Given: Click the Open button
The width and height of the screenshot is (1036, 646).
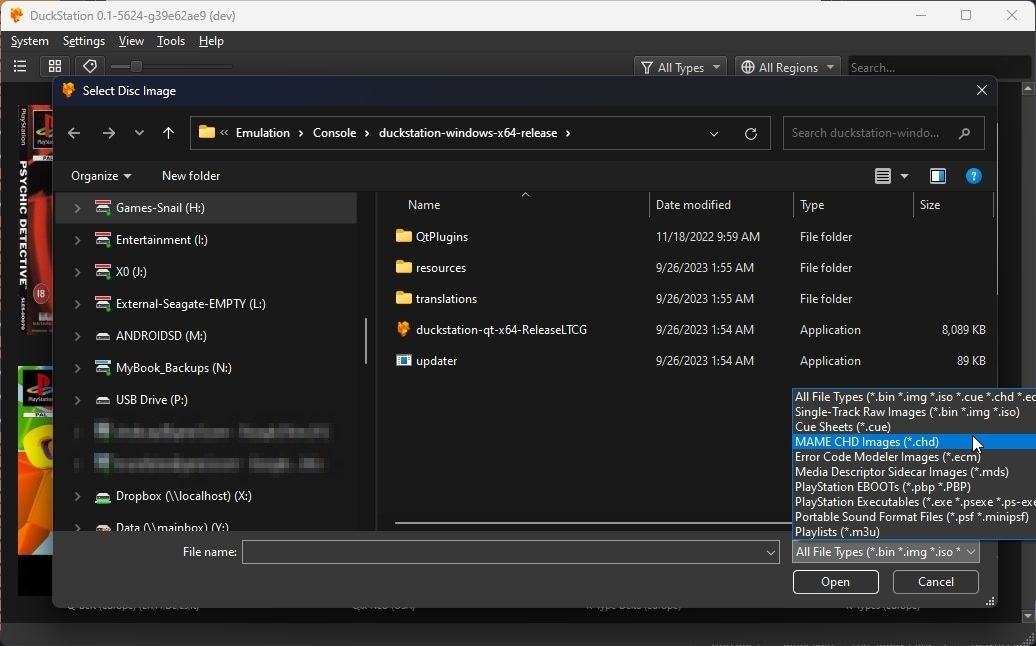Looking at the screenshot, I should [835, 582].
